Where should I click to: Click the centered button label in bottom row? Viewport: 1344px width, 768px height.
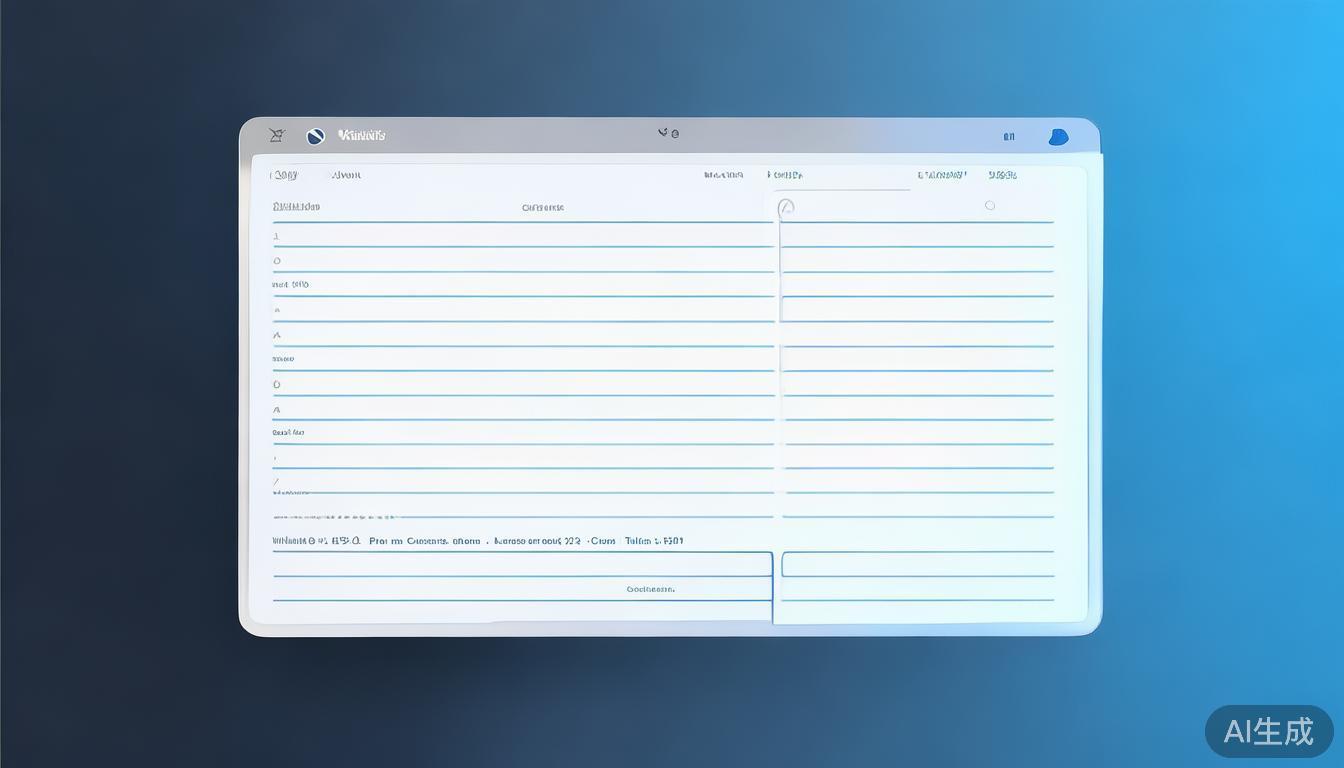(x=650, y=589)
